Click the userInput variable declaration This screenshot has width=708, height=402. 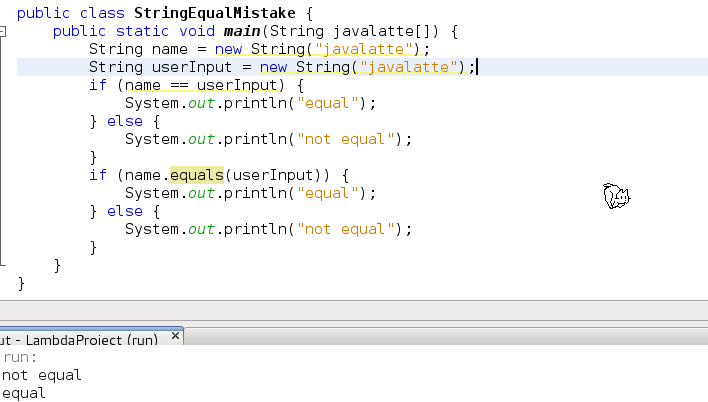191,67
